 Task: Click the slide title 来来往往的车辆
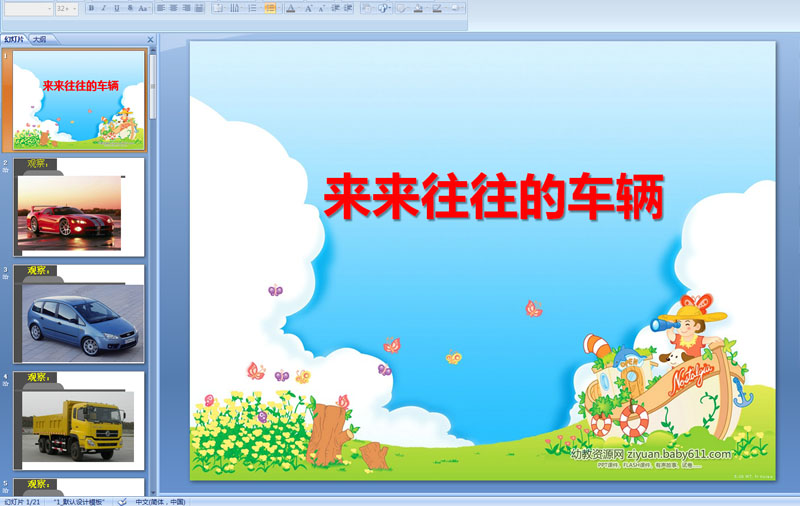pyautogui.click(x=493, y=196)
